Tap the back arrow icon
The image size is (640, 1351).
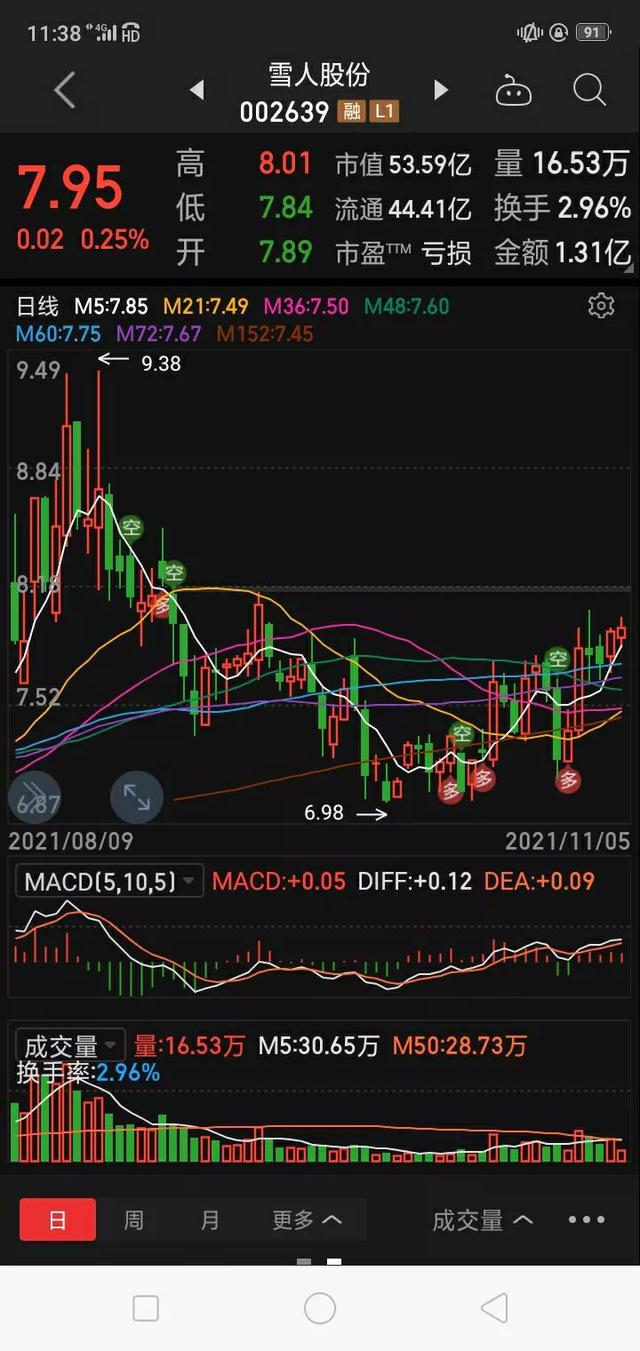click(64, 91)
